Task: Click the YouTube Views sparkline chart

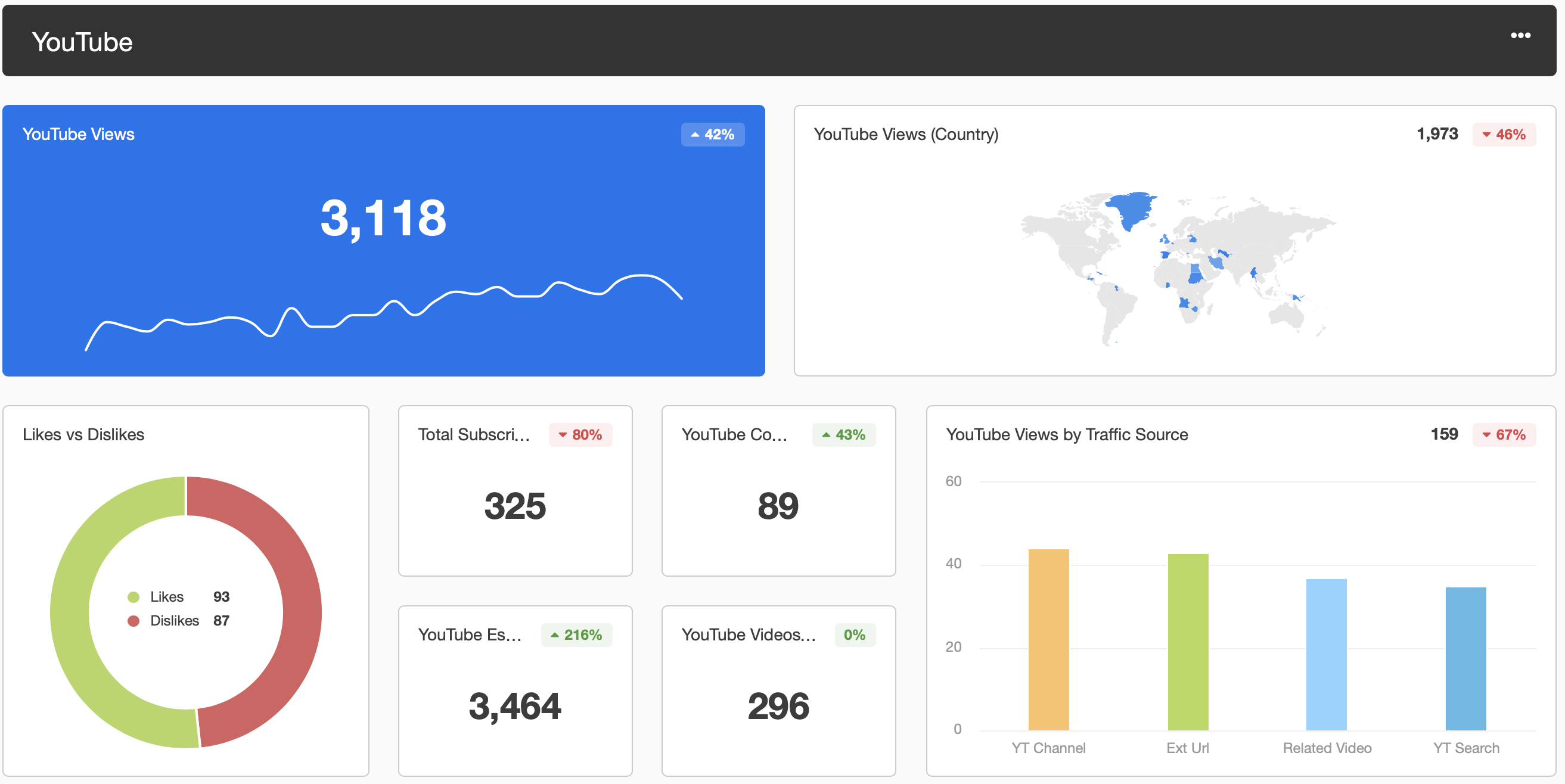Action: click(x=383, y=312)
